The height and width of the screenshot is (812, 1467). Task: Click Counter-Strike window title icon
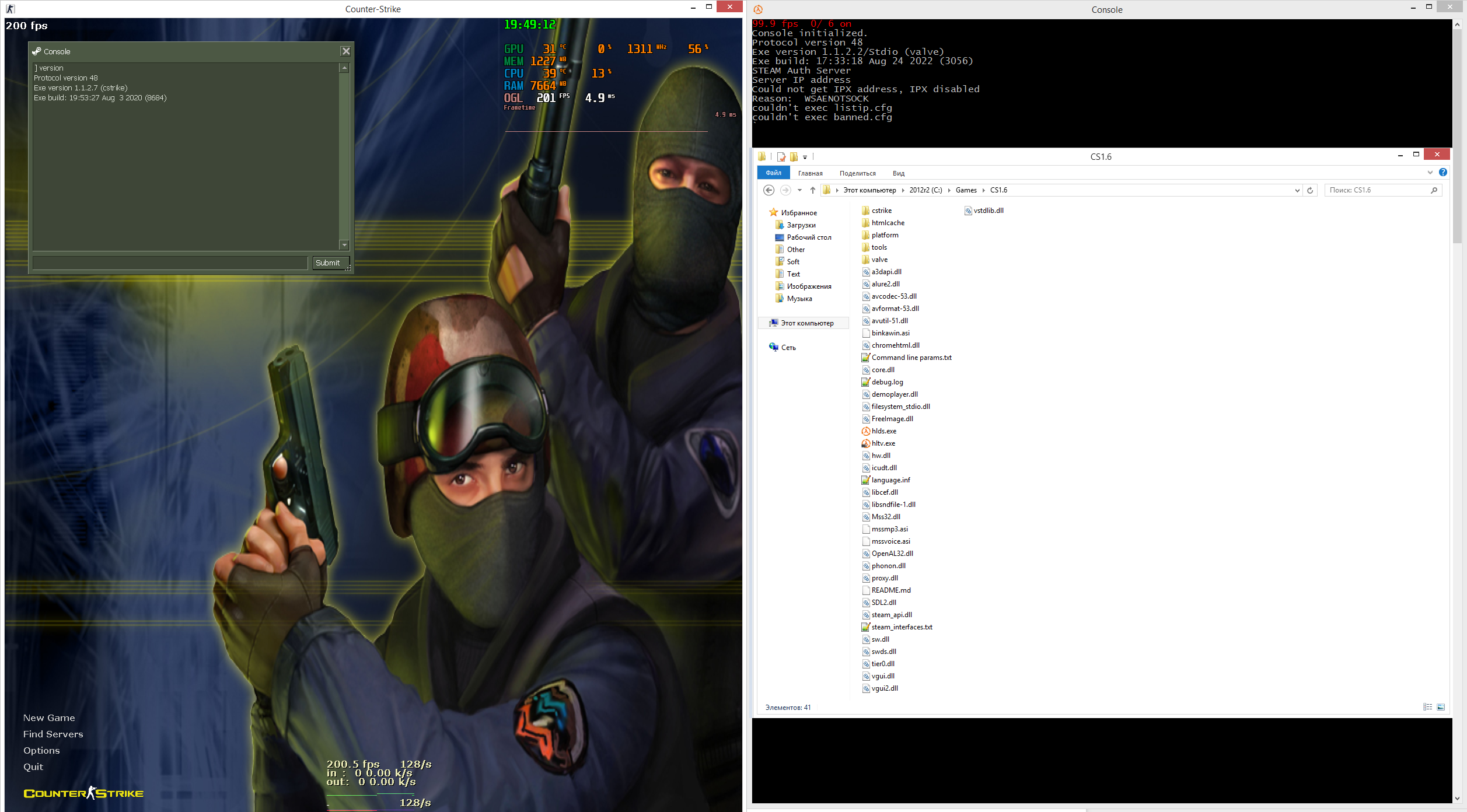pos(11,9)
